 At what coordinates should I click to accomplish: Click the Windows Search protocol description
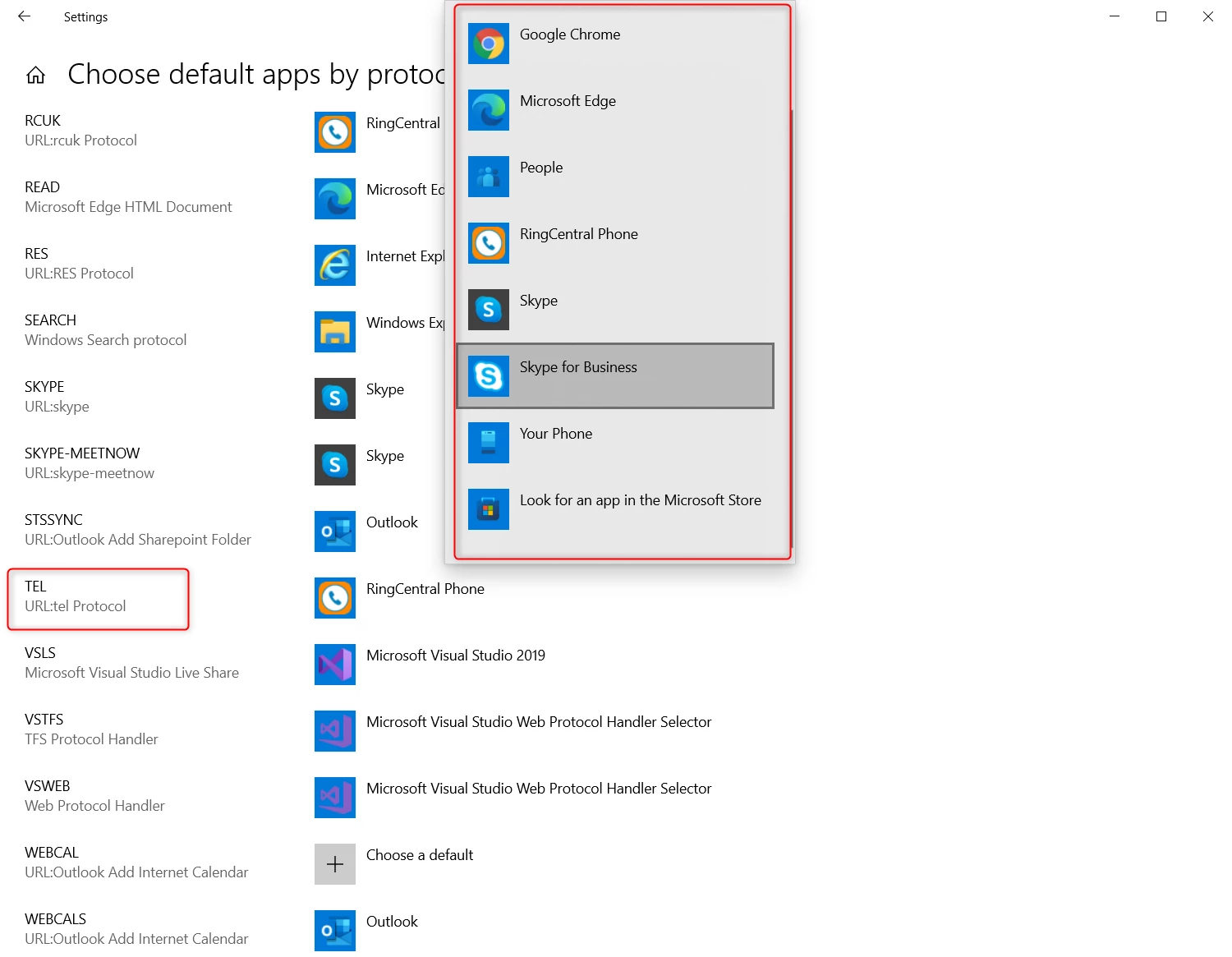106,340
